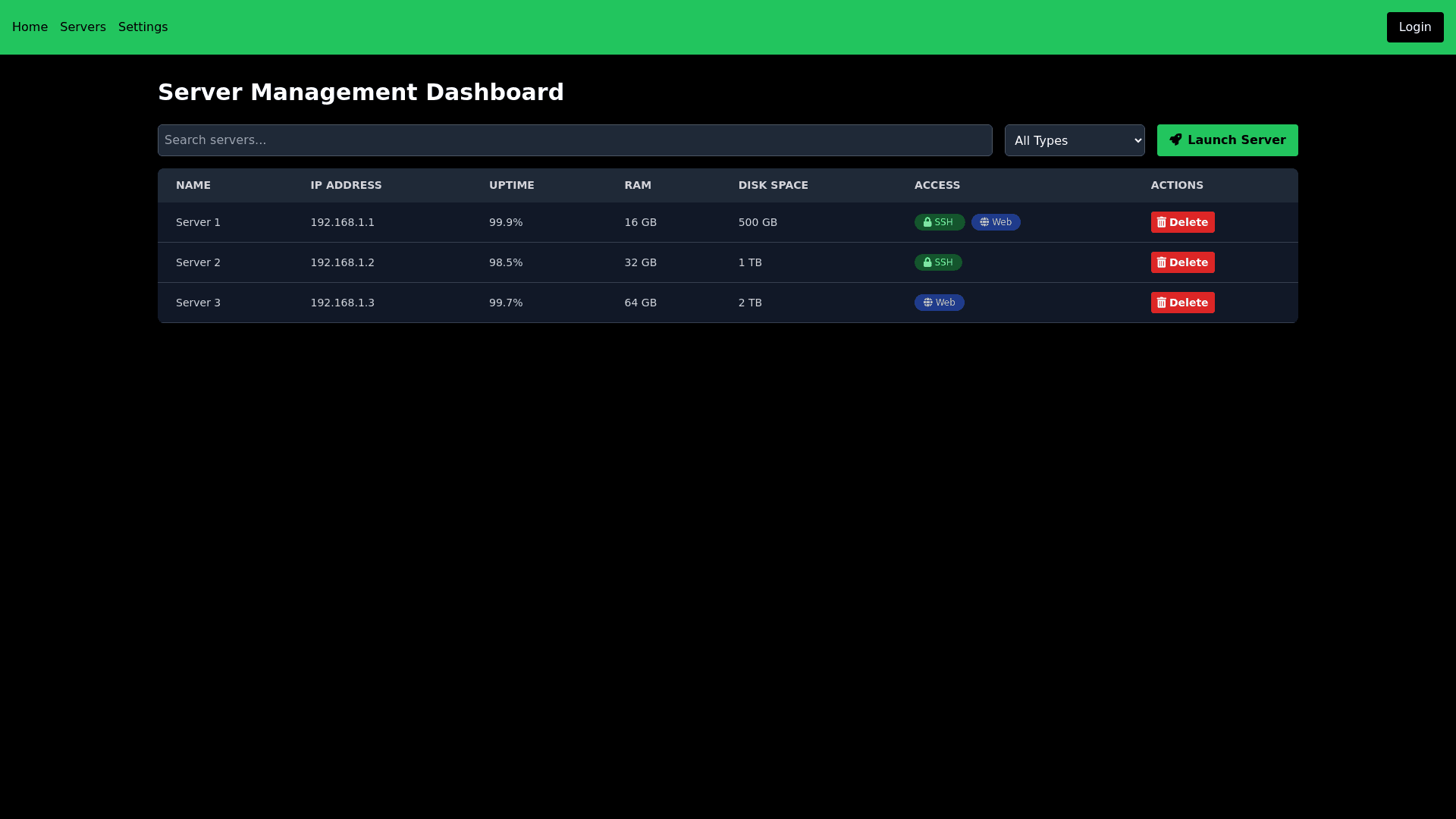This screenshot has width=1456, height=819.
Task: Open the All Types dropdown
Action: [1074, 140]
